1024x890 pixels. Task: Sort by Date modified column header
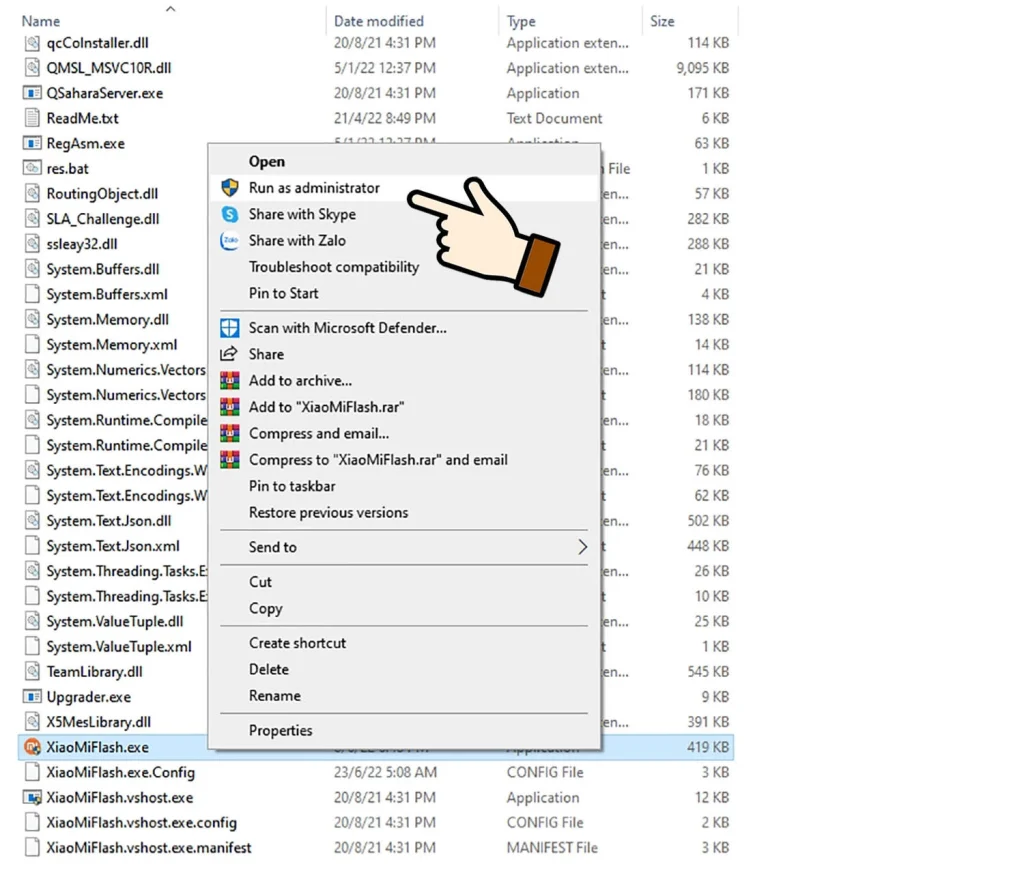[x=378, y=21]
